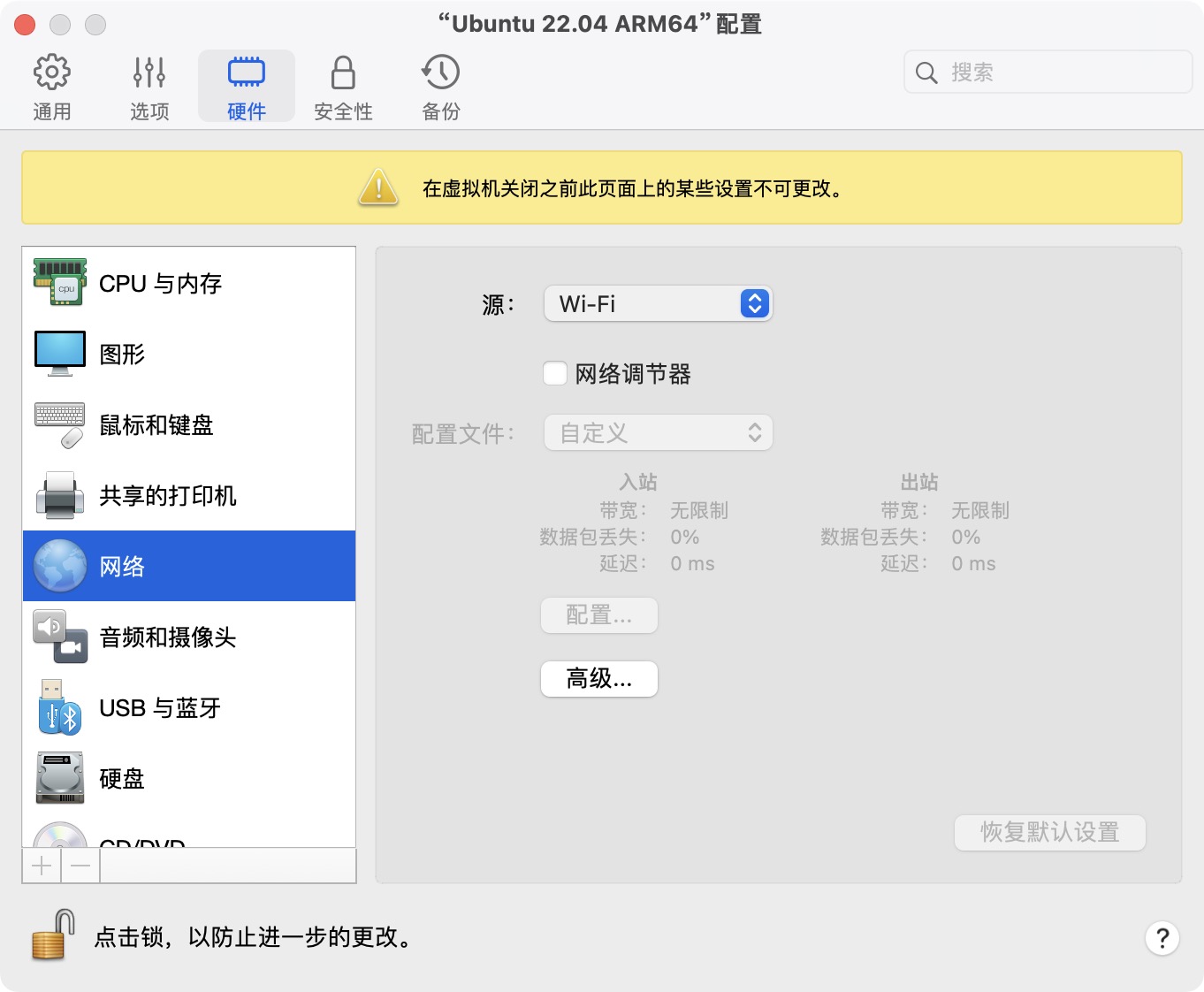Open the 配置文件 自定义 dropdown
The width and height of the screenshot is (1204, 992).
pos(659,433)
